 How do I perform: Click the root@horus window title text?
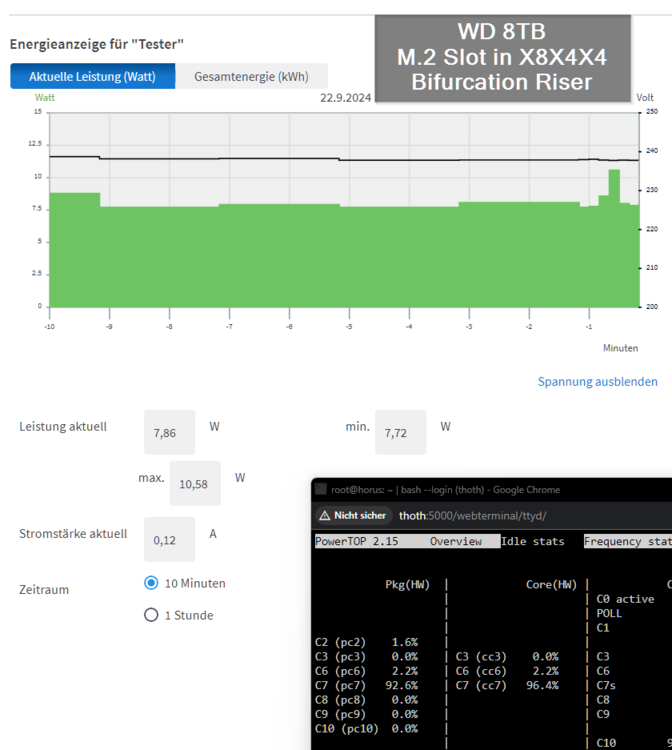(445, 490)
